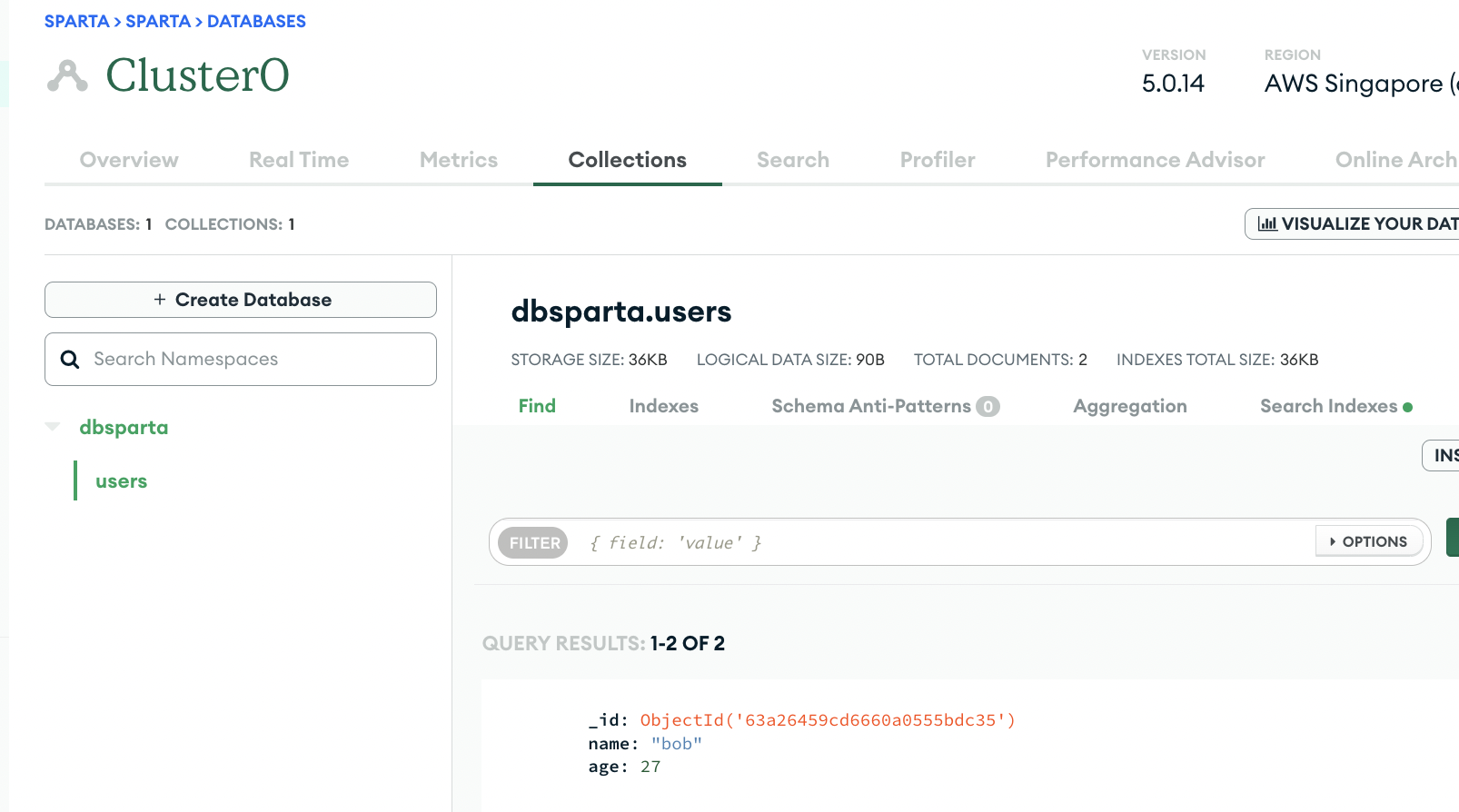Click the Cluster0 cluster icon
This screenshot has width=1459, height=812.
tap(67, 75)
